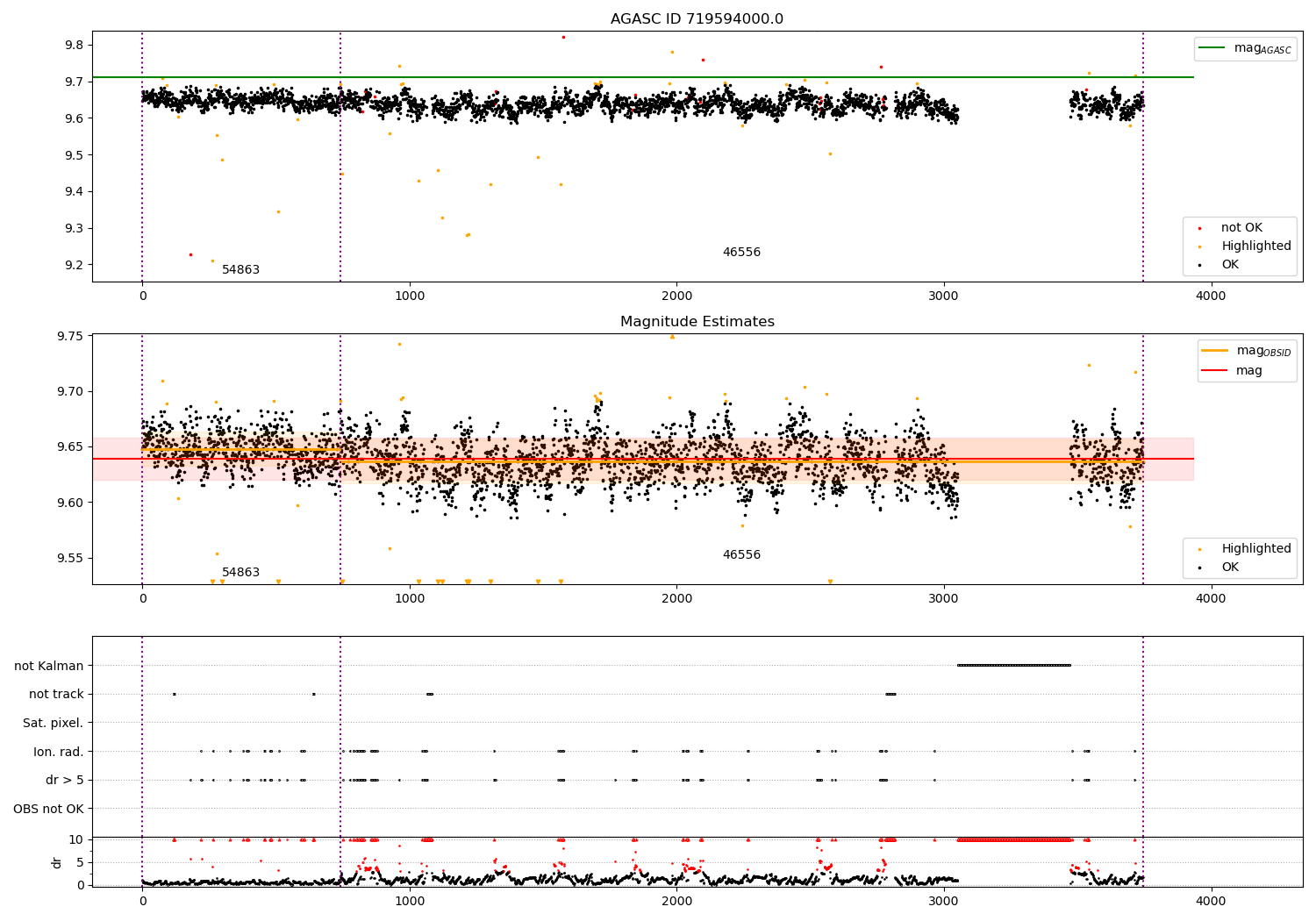Viewport: 1316px width, 921px height.
Task: Click the 9.3 y-tick in top plot
Action: pos(75,229)
